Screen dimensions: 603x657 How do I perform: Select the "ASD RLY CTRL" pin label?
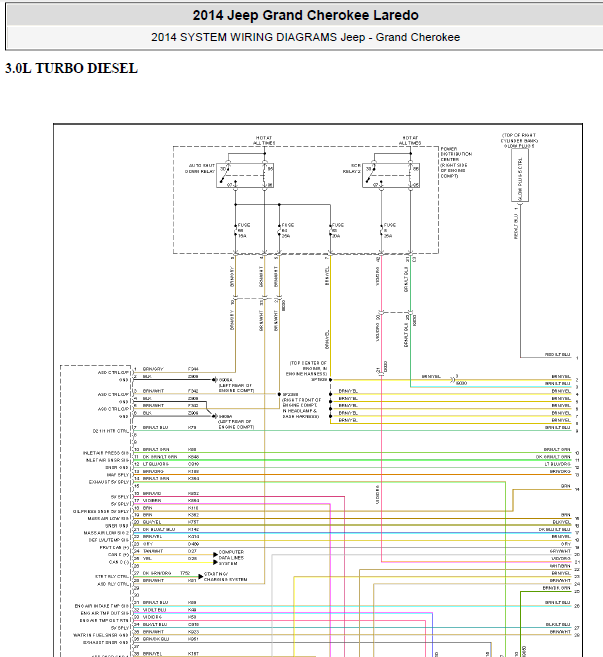(x=113, y=584)
